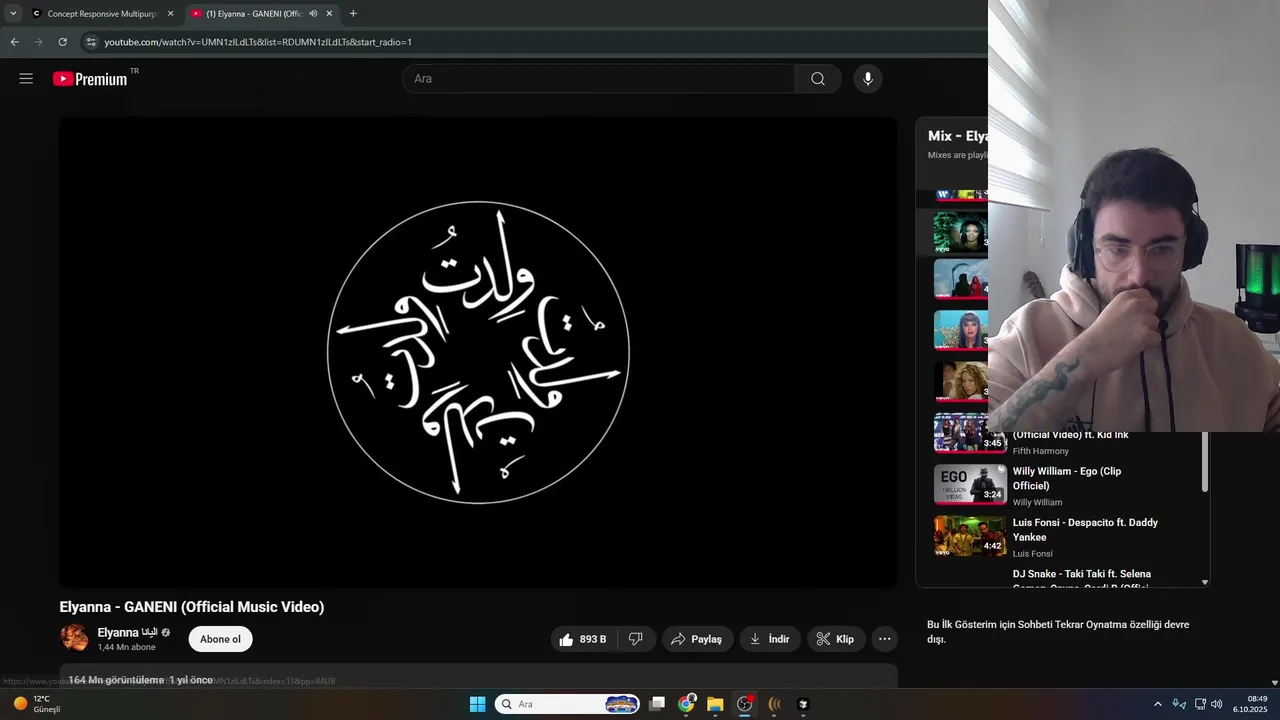Share the video via Paylaş button
This screenshot has height=720, width=1280.
pyautogui.click(x=696, y=639)
